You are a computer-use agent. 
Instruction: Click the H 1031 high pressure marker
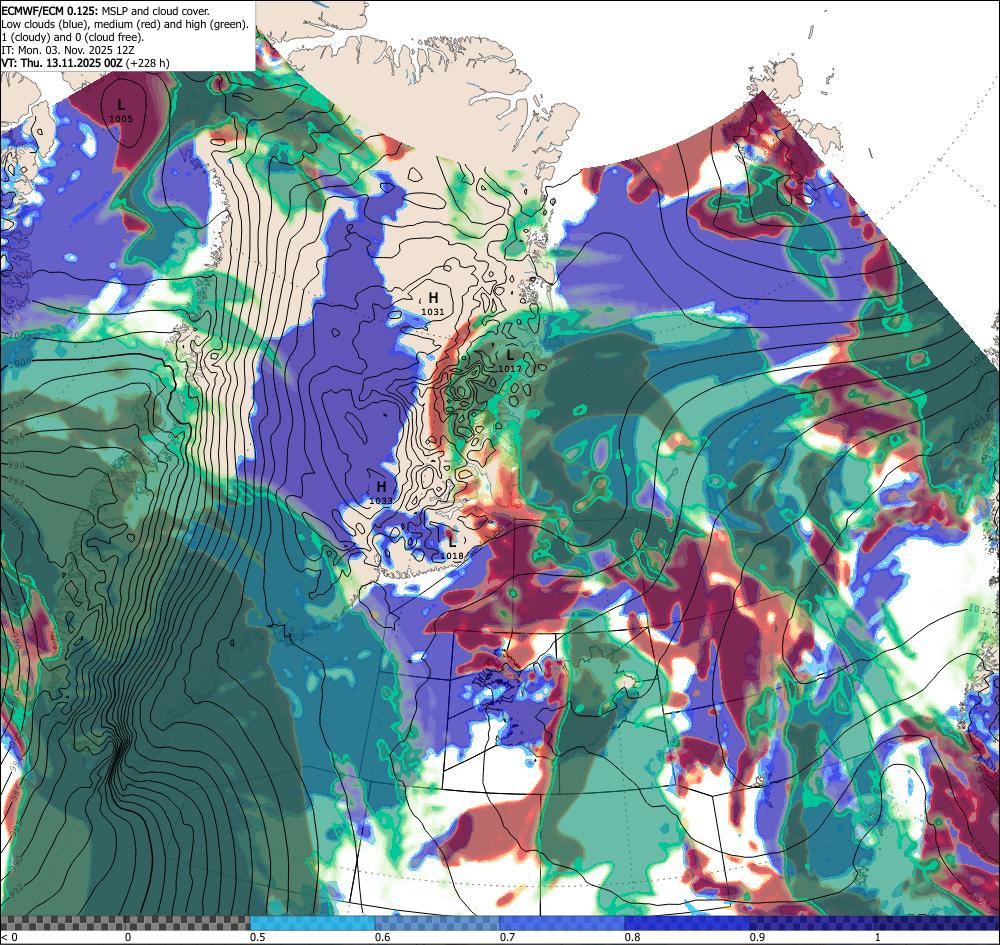[x=433, y=304]
